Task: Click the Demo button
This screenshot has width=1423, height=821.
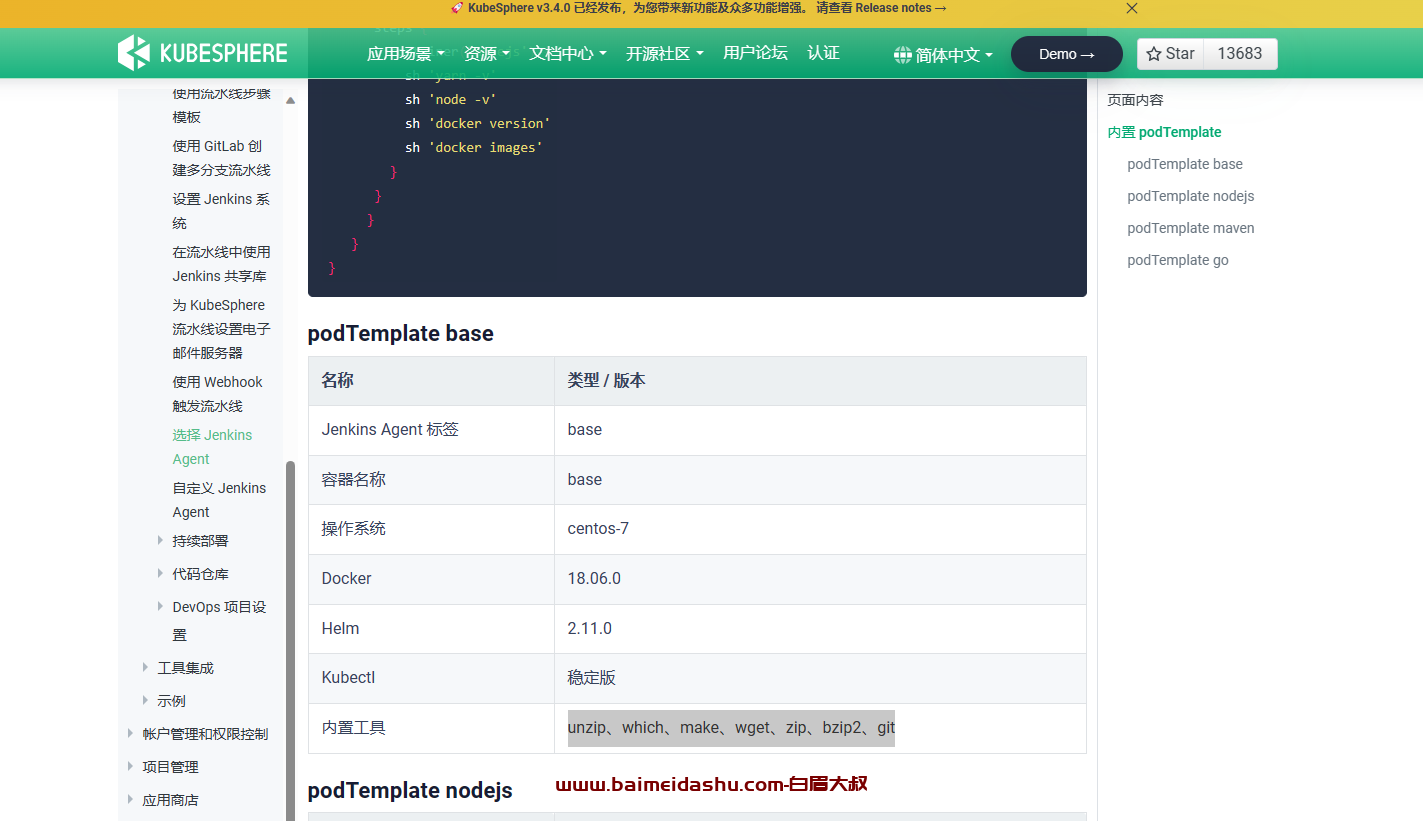Action: pos(1067,54)
